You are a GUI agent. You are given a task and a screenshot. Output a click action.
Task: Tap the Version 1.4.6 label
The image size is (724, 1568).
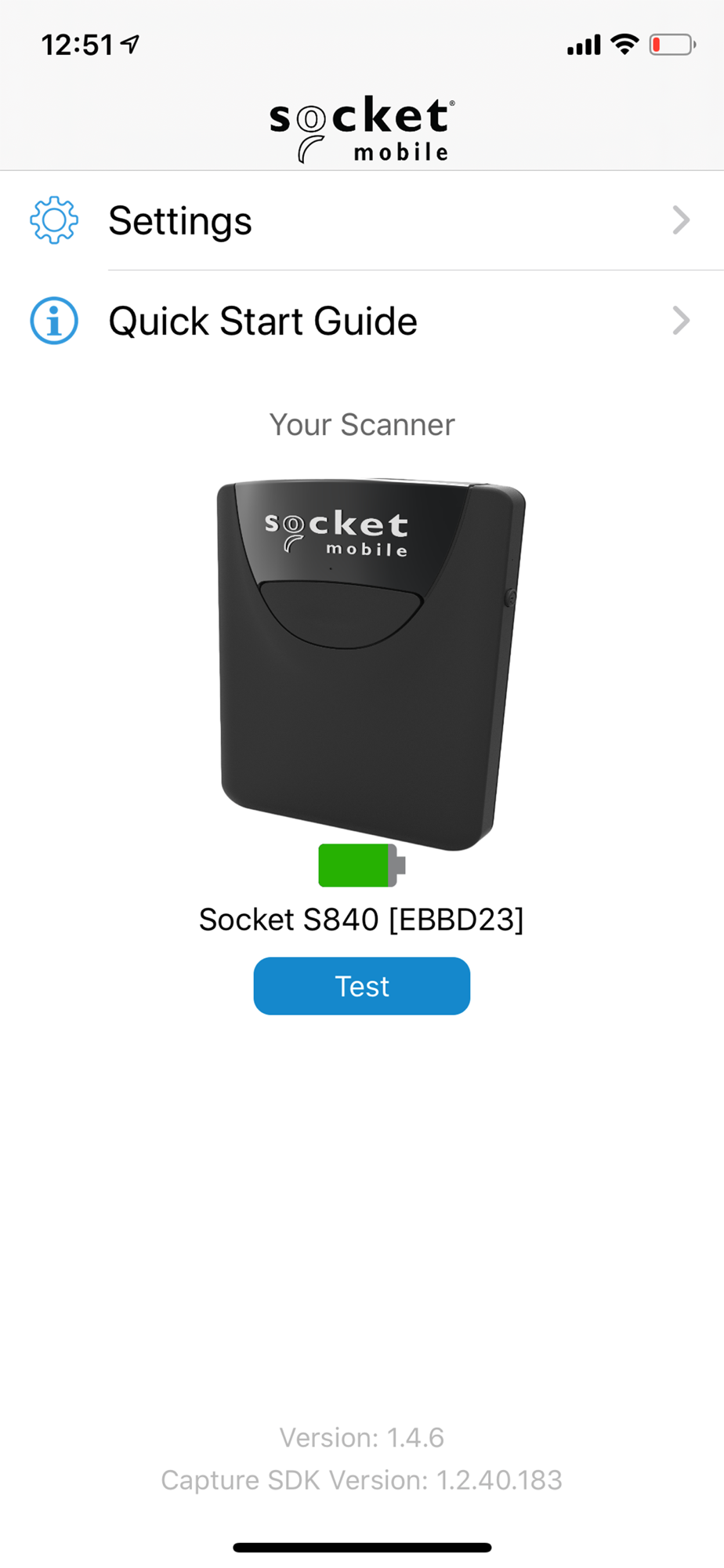362,1438
